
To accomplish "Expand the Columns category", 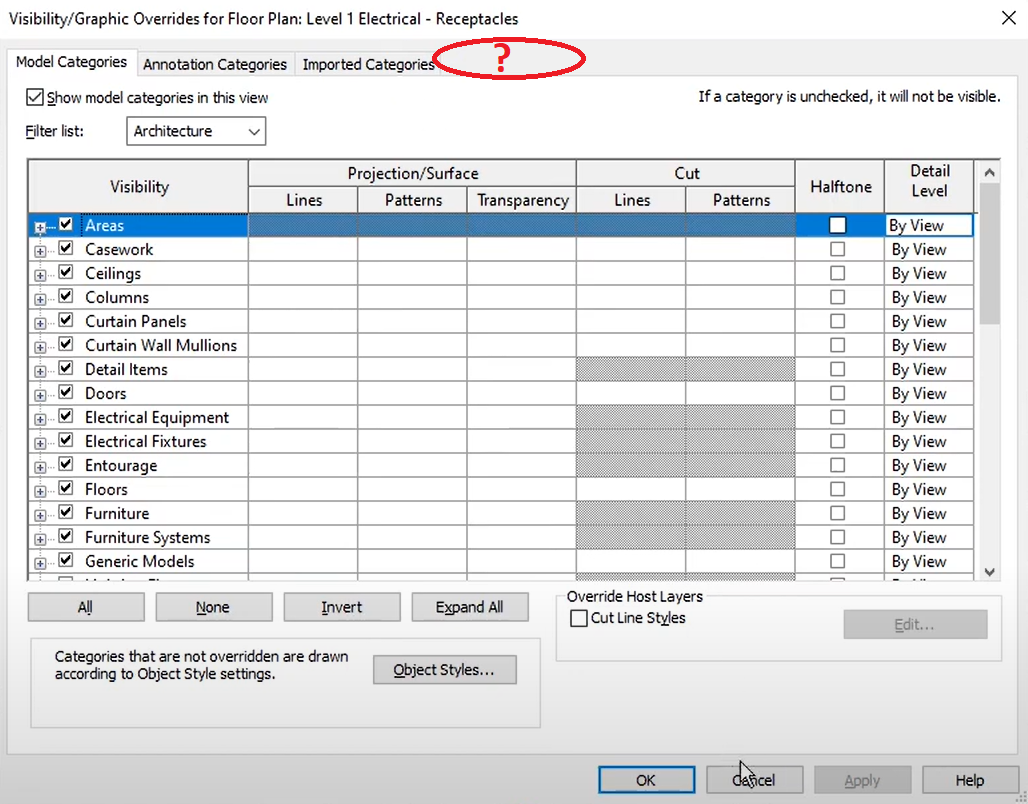I will [40, 299].
